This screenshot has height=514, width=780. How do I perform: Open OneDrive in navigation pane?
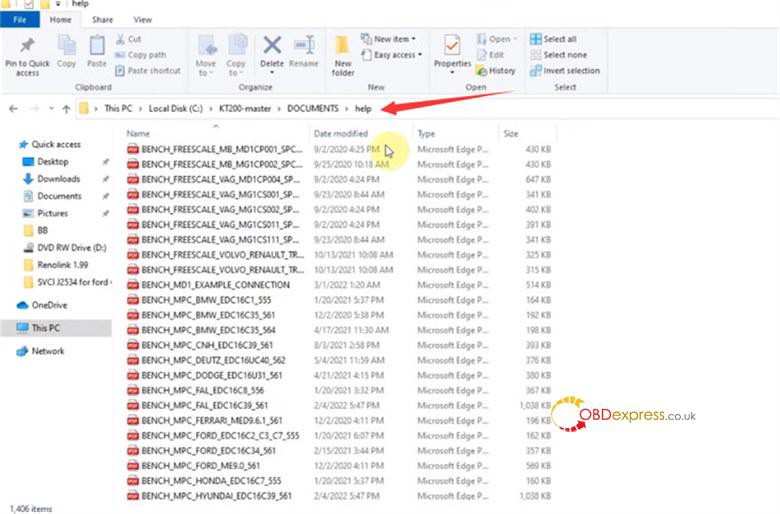coord(42,305)
